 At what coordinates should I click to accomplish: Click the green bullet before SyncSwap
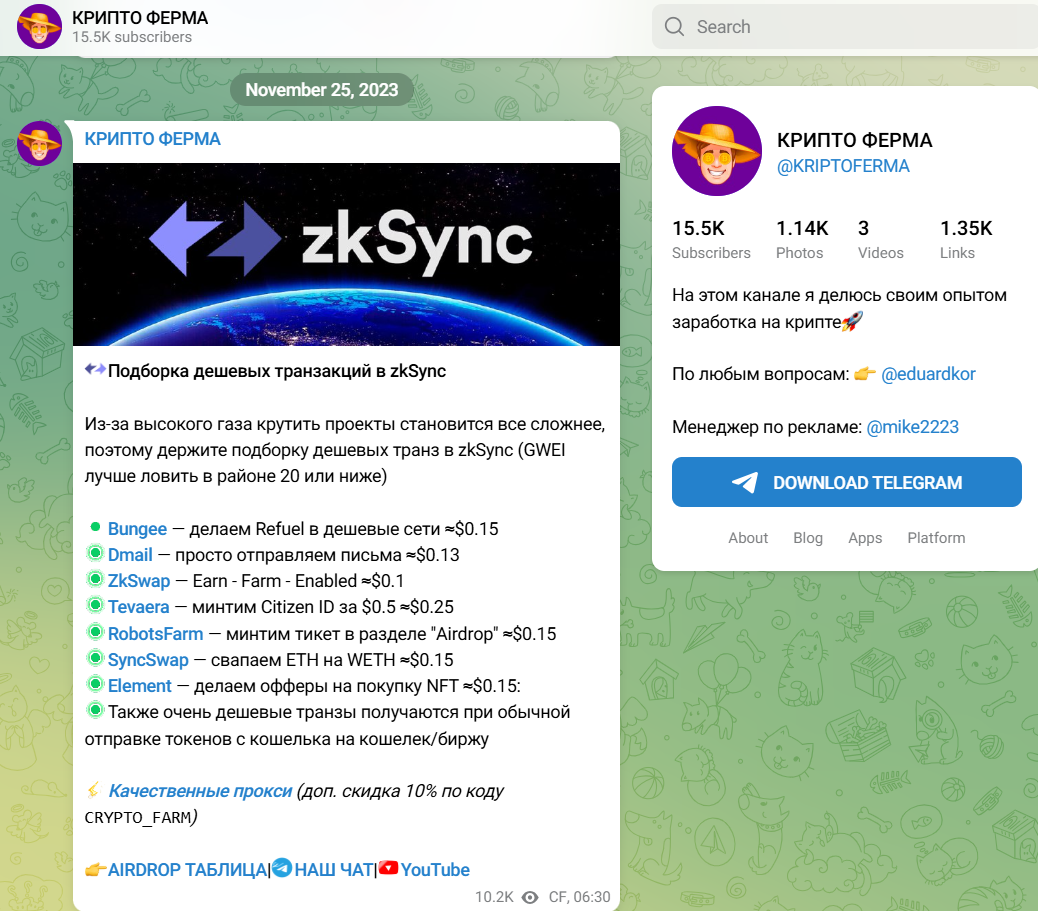[95, 658]
